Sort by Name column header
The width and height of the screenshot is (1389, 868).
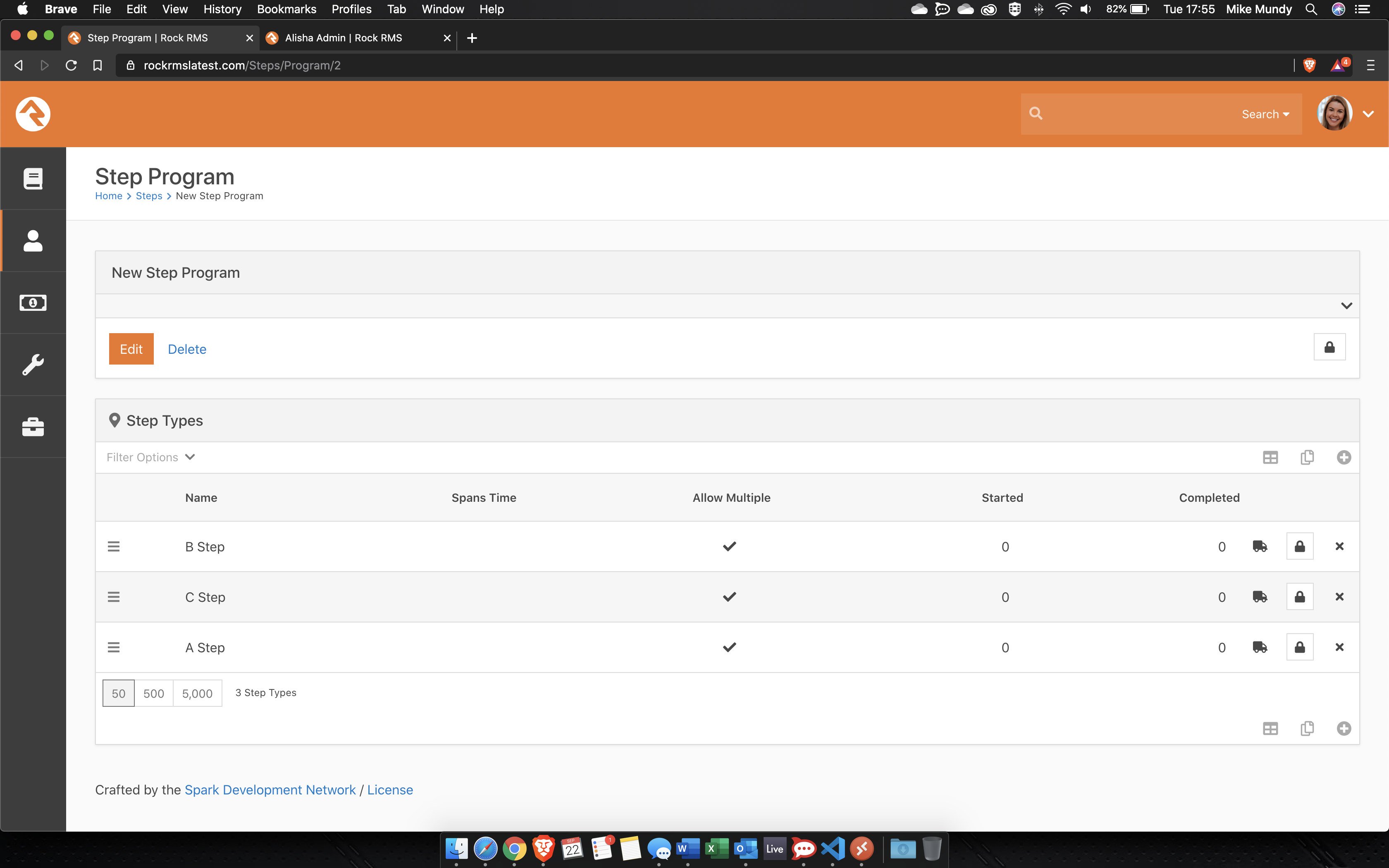pyautogui.click(x=201, y=498)
